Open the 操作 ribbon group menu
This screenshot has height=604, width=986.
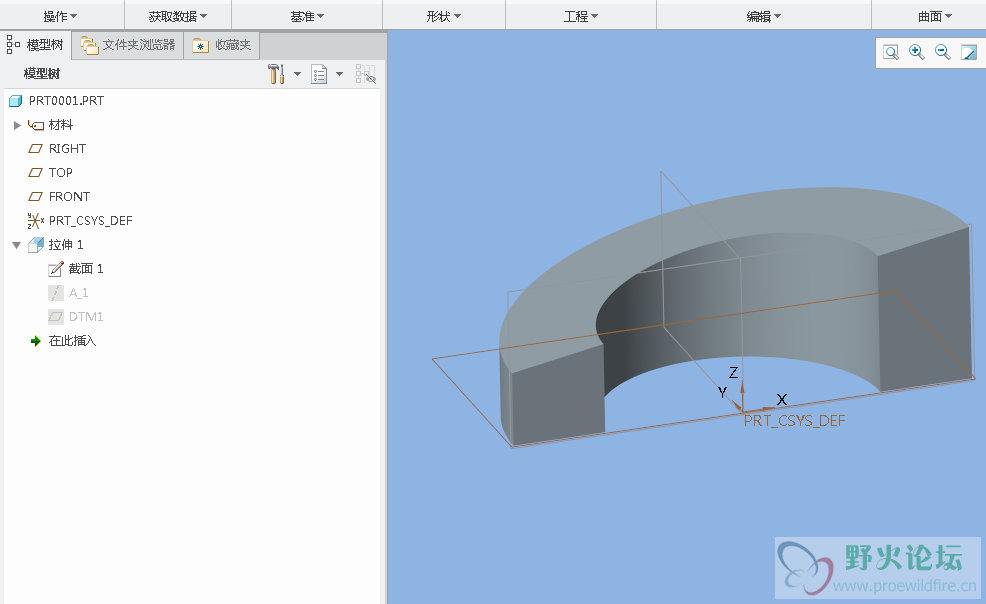(60, 16)
